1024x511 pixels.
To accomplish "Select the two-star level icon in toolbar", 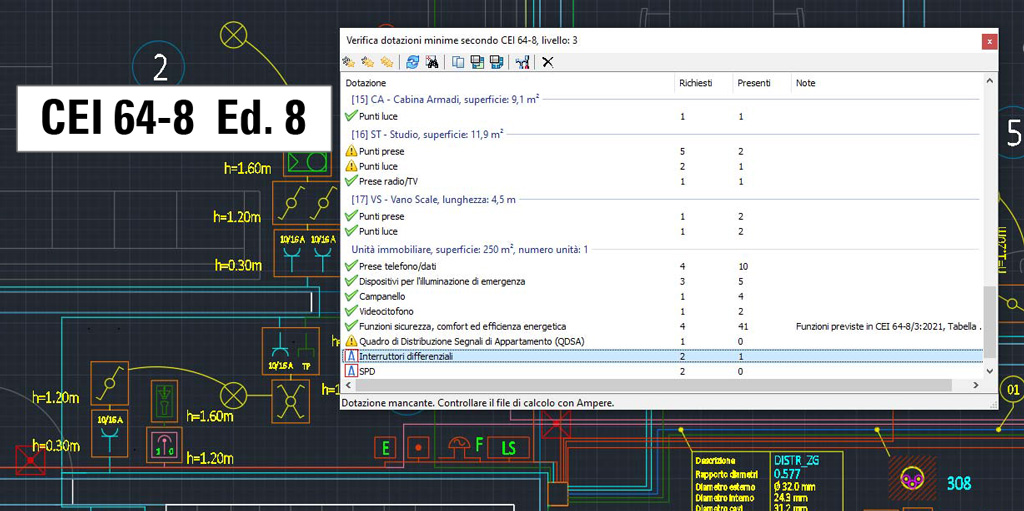I will click(368, 62).
